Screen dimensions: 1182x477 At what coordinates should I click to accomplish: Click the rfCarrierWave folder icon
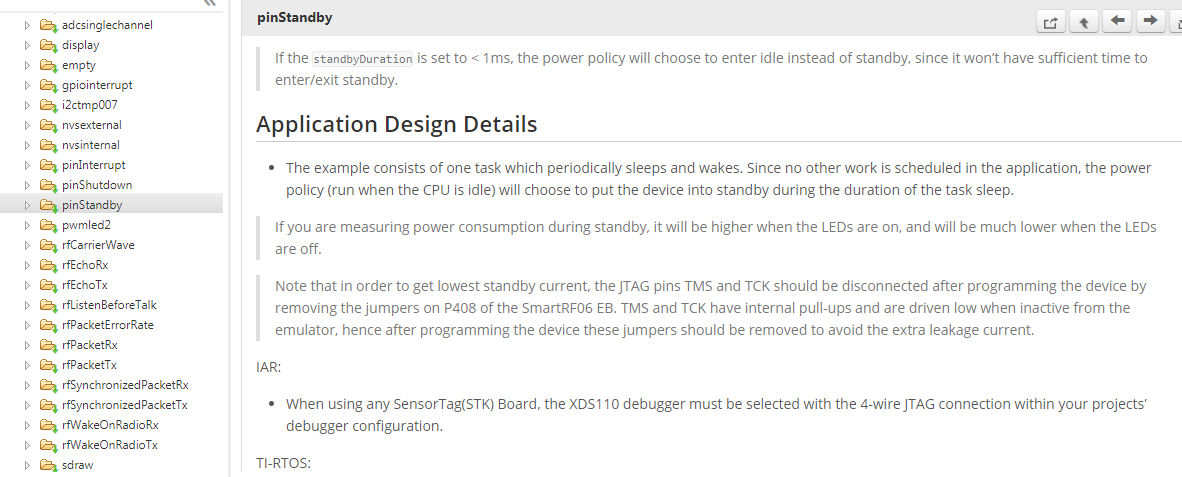(x=48, y=245)
